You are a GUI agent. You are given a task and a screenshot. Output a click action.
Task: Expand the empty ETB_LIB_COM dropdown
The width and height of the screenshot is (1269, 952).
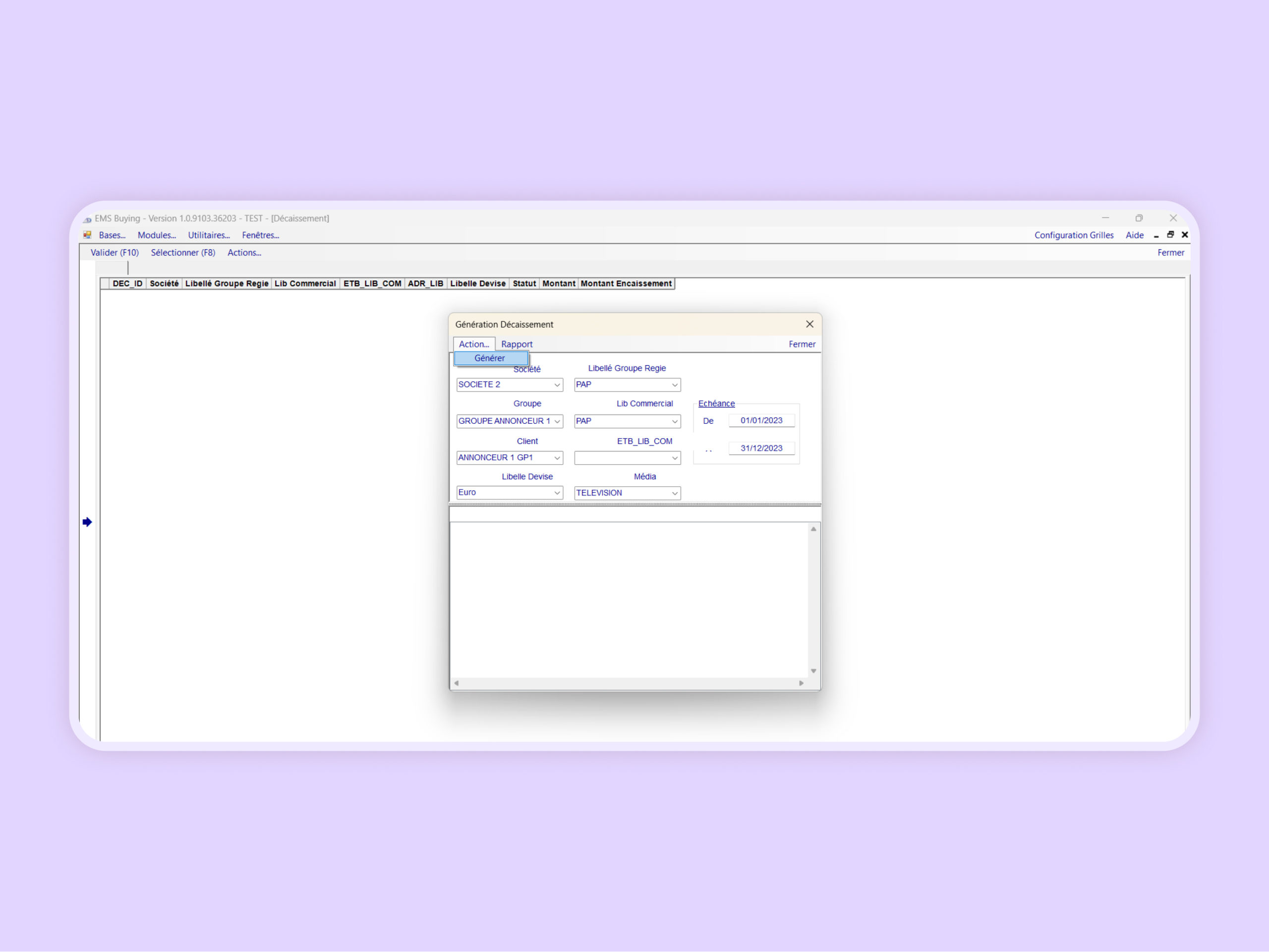(675, 458)
